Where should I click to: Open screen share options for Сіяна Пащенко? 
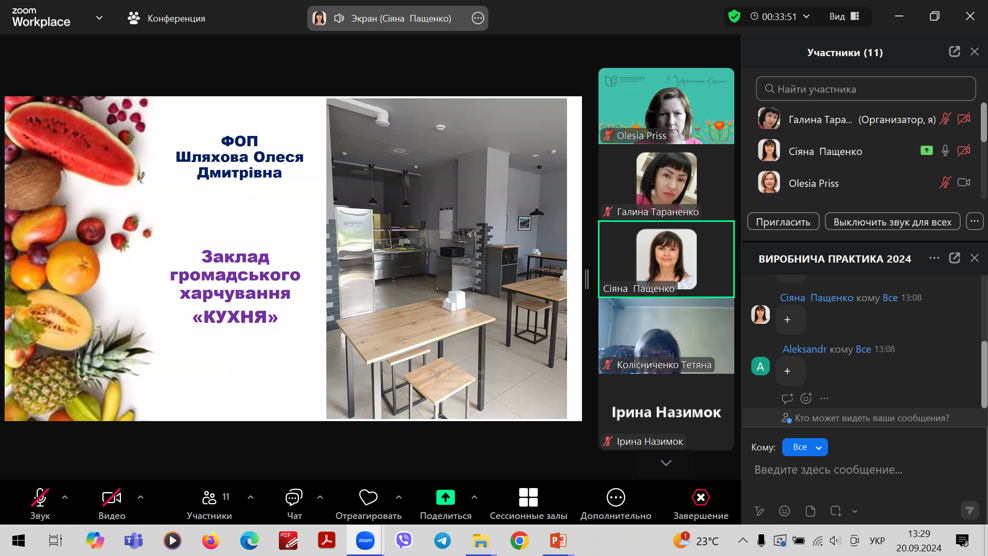tap(478, 18)
